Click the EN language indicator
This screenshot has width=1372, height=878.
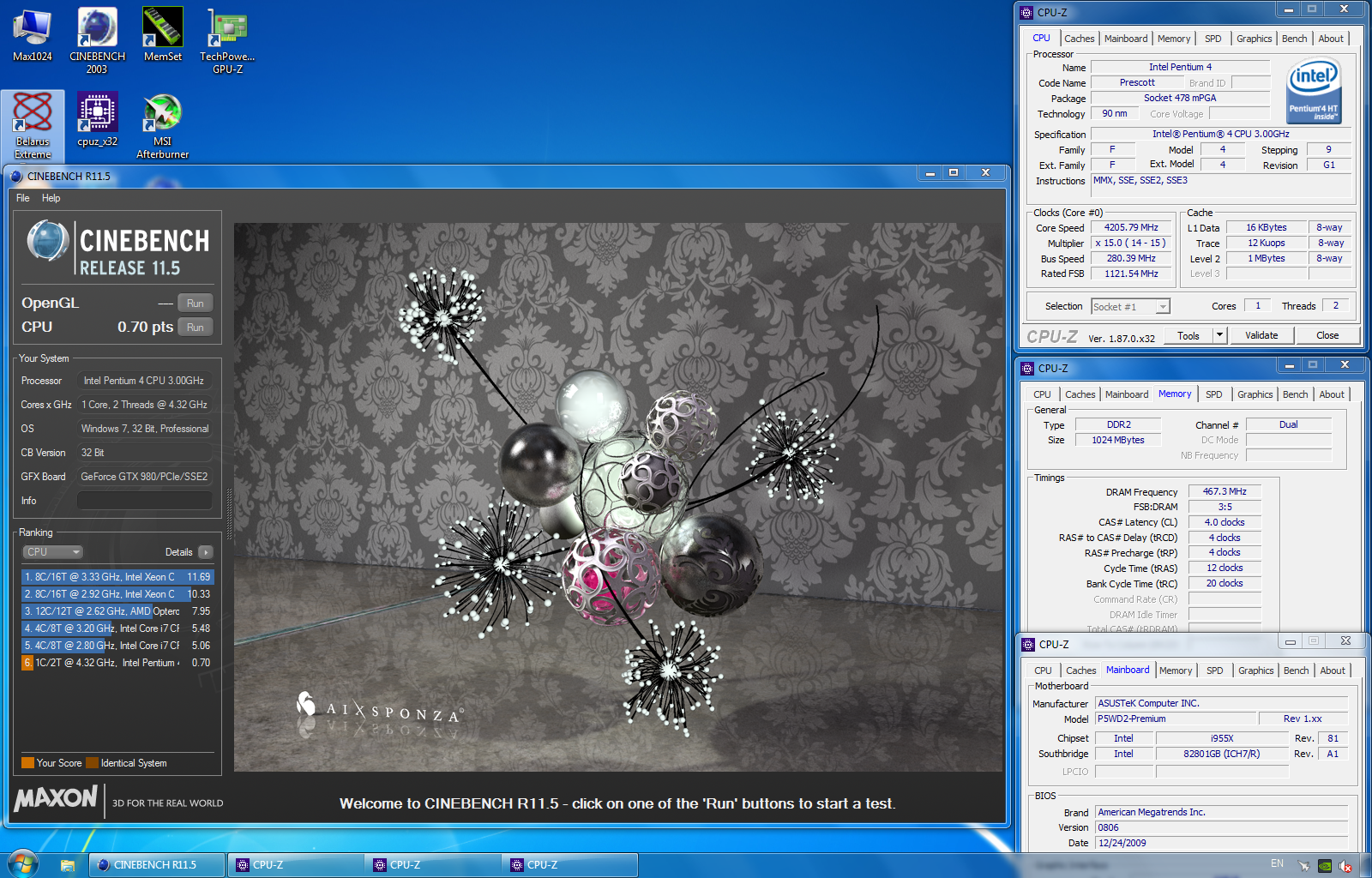(1278, 863)
